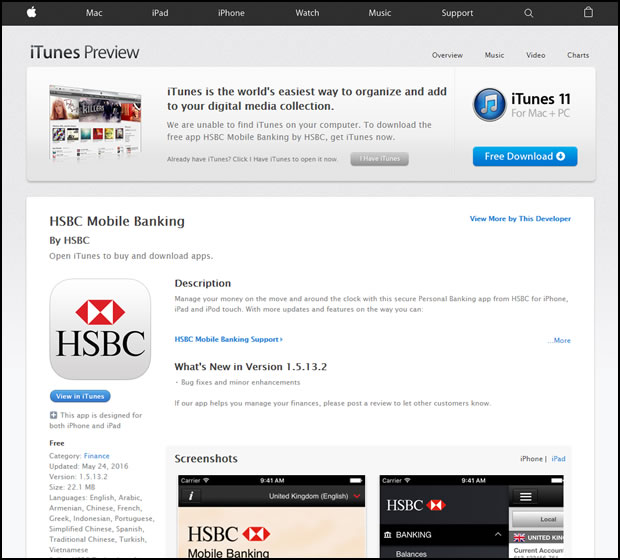Click the hamburger menu icon in second screenshot
This screenshot has width=620, height=560.
(x=525, y=496)
